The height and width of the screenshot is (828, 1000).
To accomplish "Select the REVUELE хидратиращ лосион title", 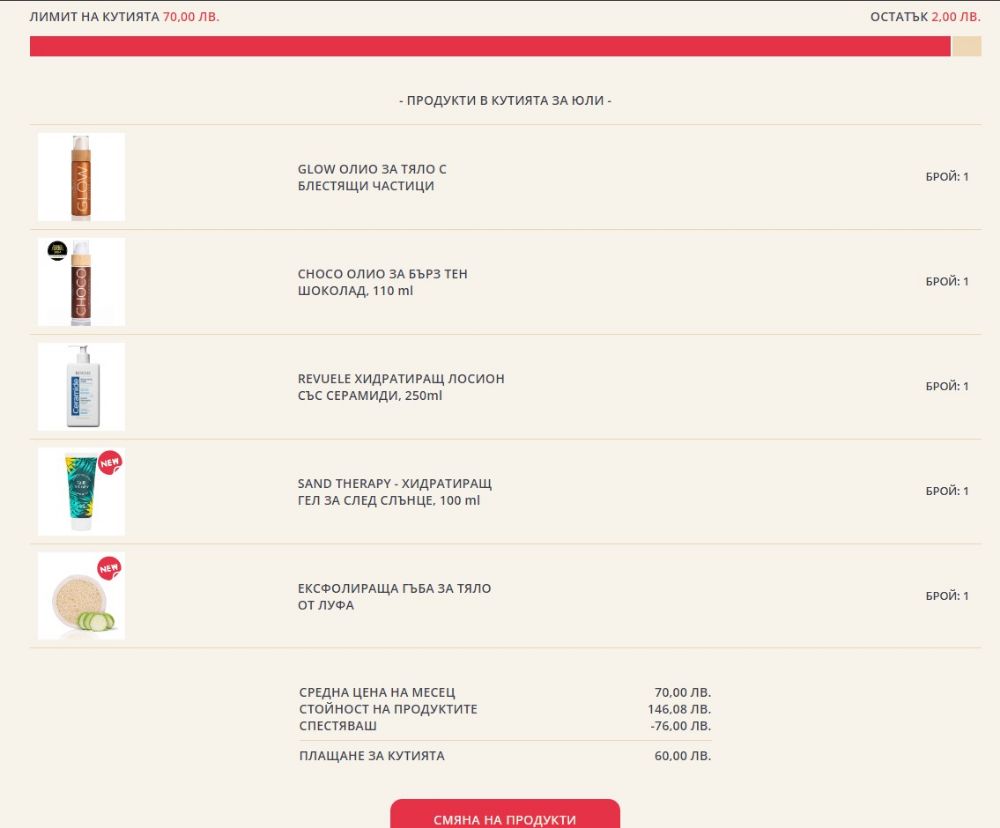I will pyautogui.click(x=400, y=387).
